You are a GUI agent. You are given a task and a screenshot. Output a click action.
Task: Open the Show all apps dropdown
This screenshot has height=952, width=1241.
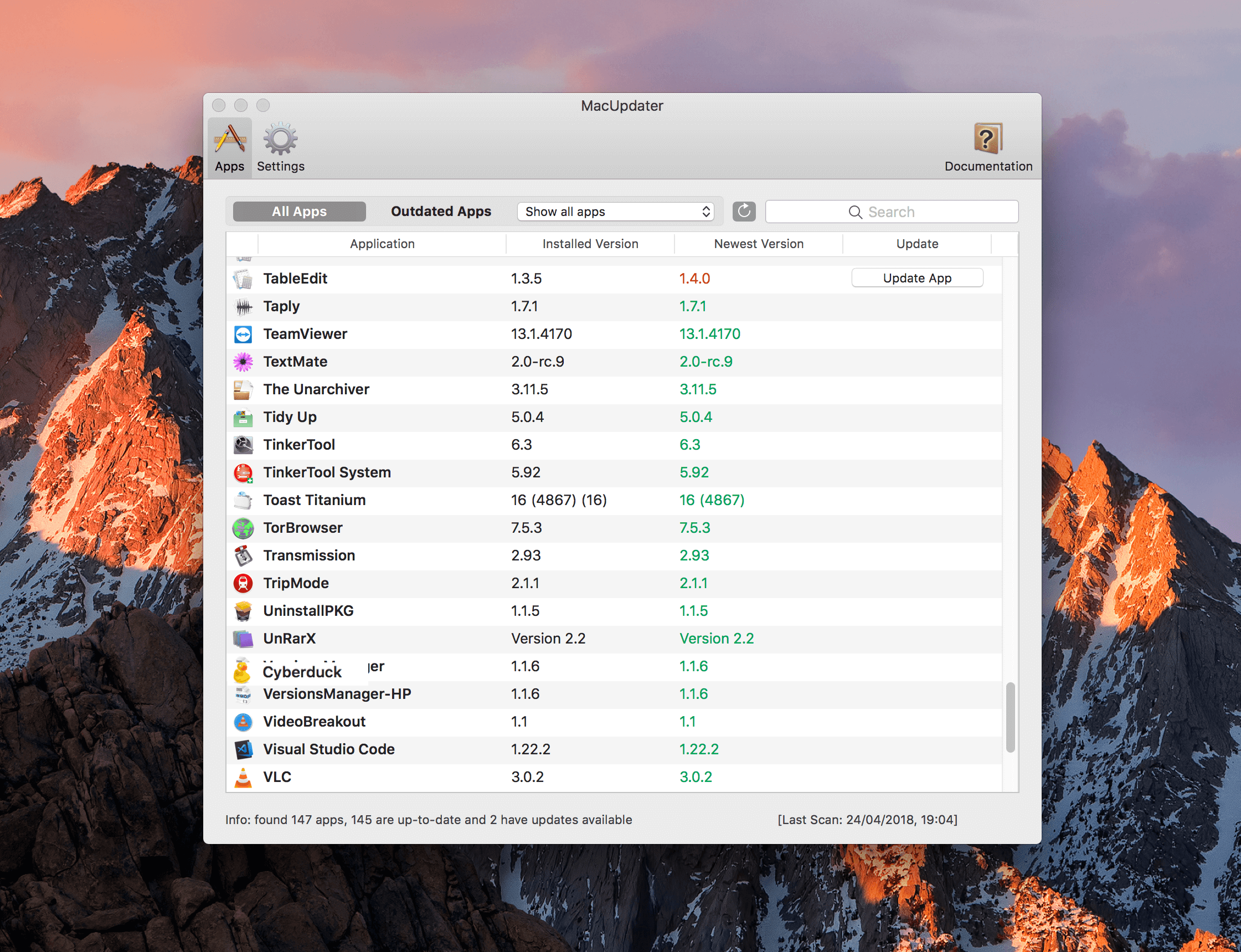(615, 212)
